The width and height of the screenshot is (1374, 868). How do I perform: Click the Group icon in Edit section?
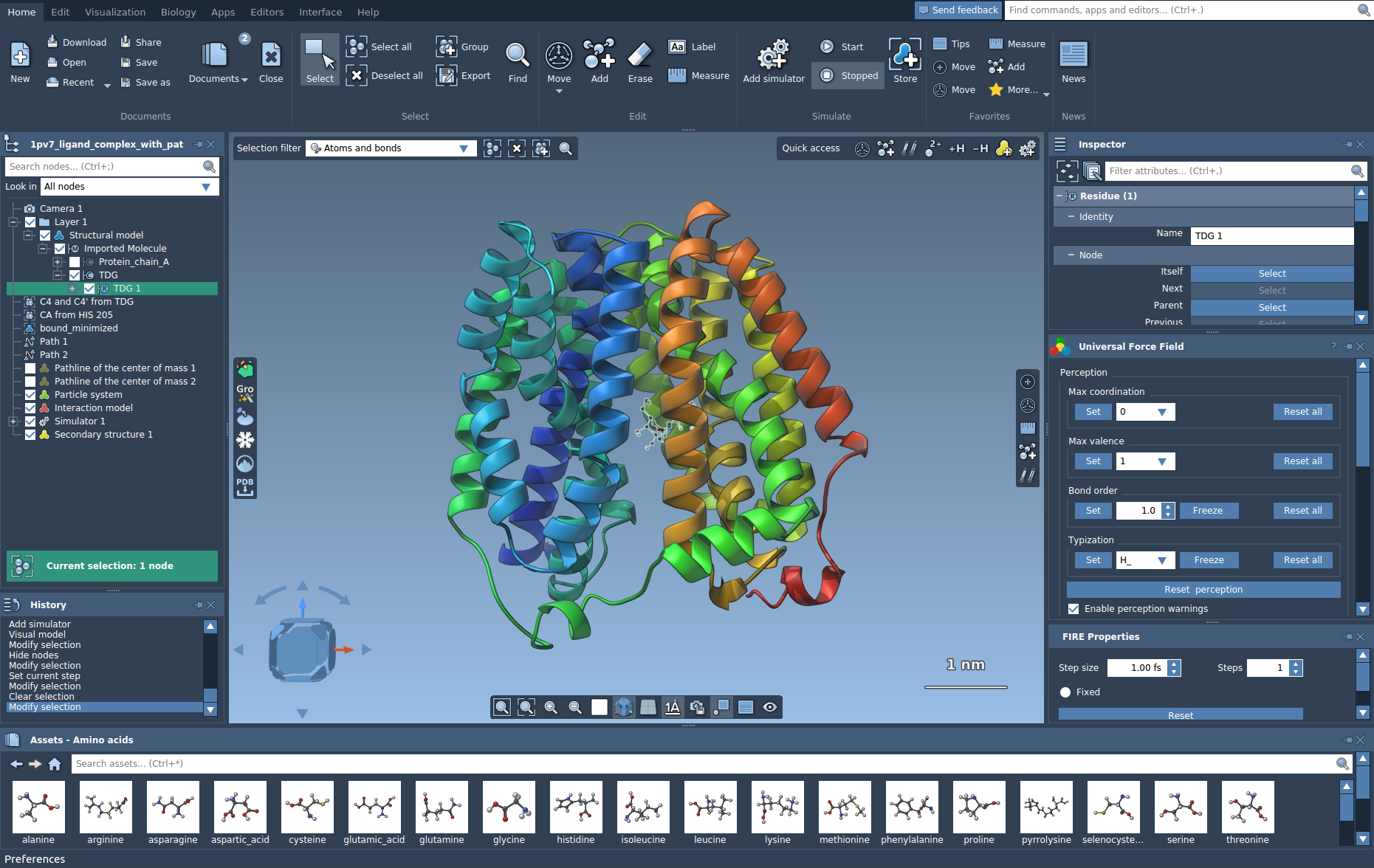click(x=447, y=46)
